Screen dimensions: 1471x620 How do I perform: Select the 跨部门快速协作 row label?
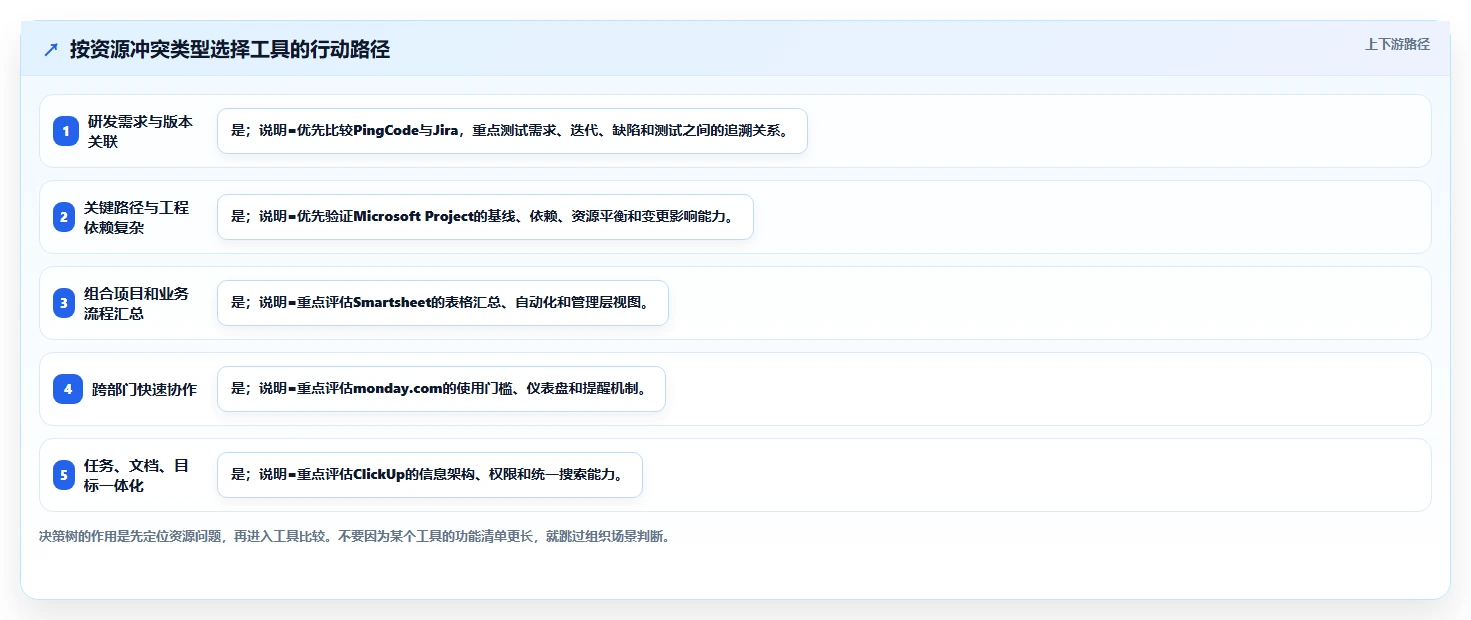144,389
